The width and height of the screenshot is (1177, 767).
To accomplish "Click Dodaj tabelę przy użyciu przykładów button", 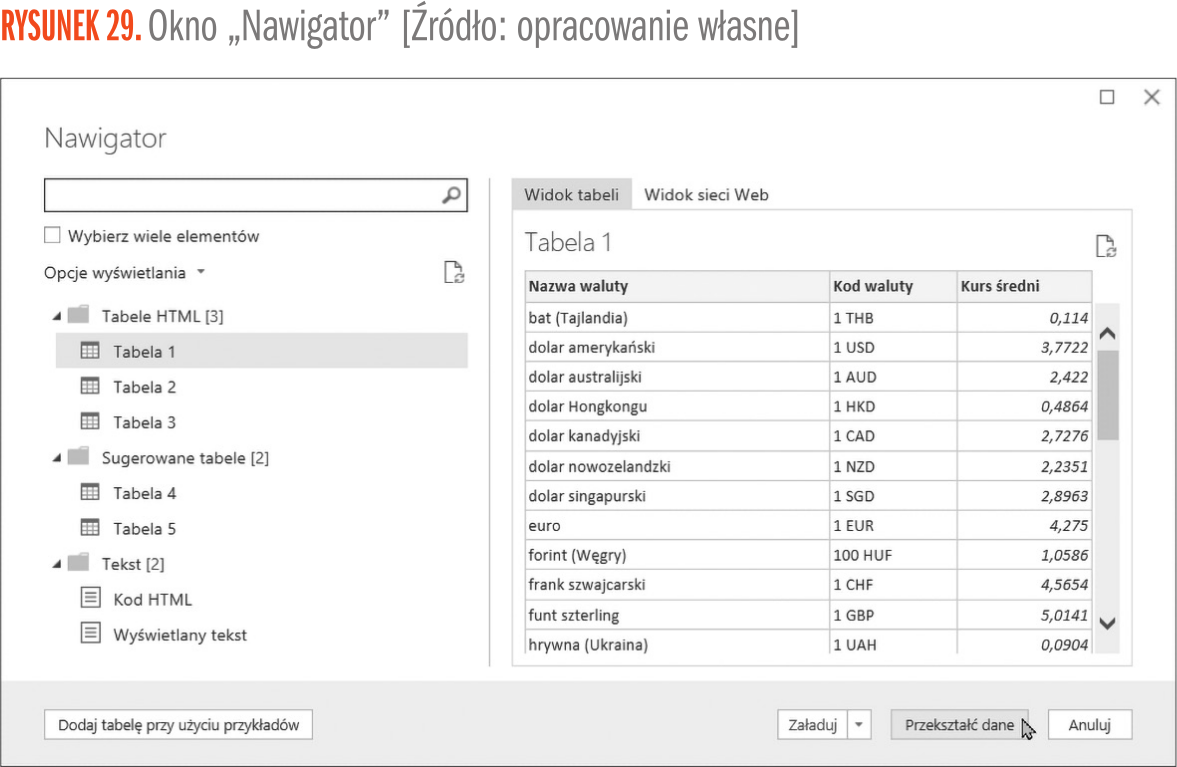I will click(x=178, y=726).
